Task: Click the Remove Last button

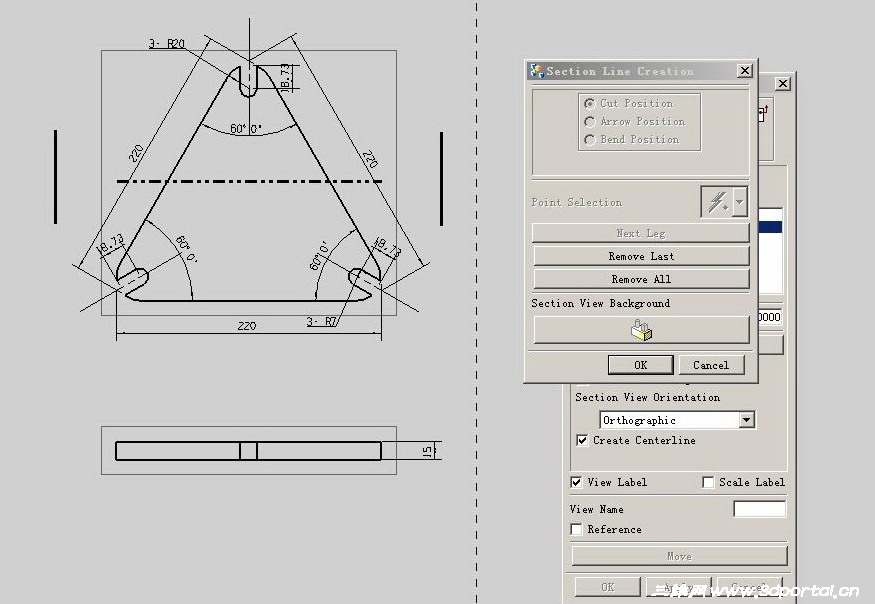Action: point(641,256)
